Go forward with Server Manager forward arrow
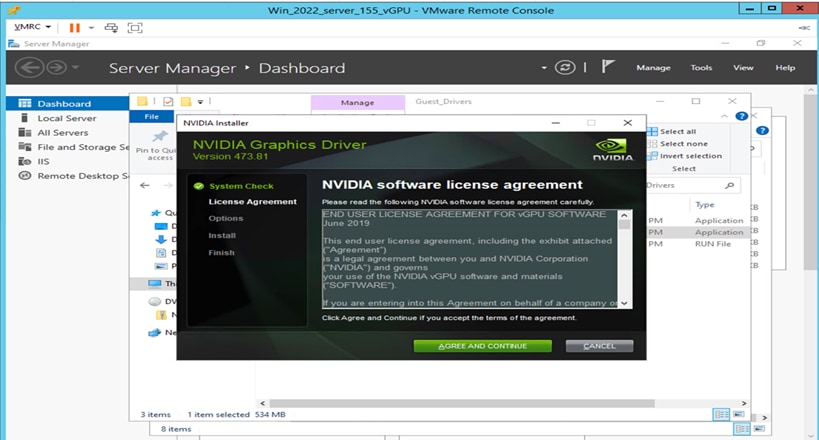 pos(56,67)
